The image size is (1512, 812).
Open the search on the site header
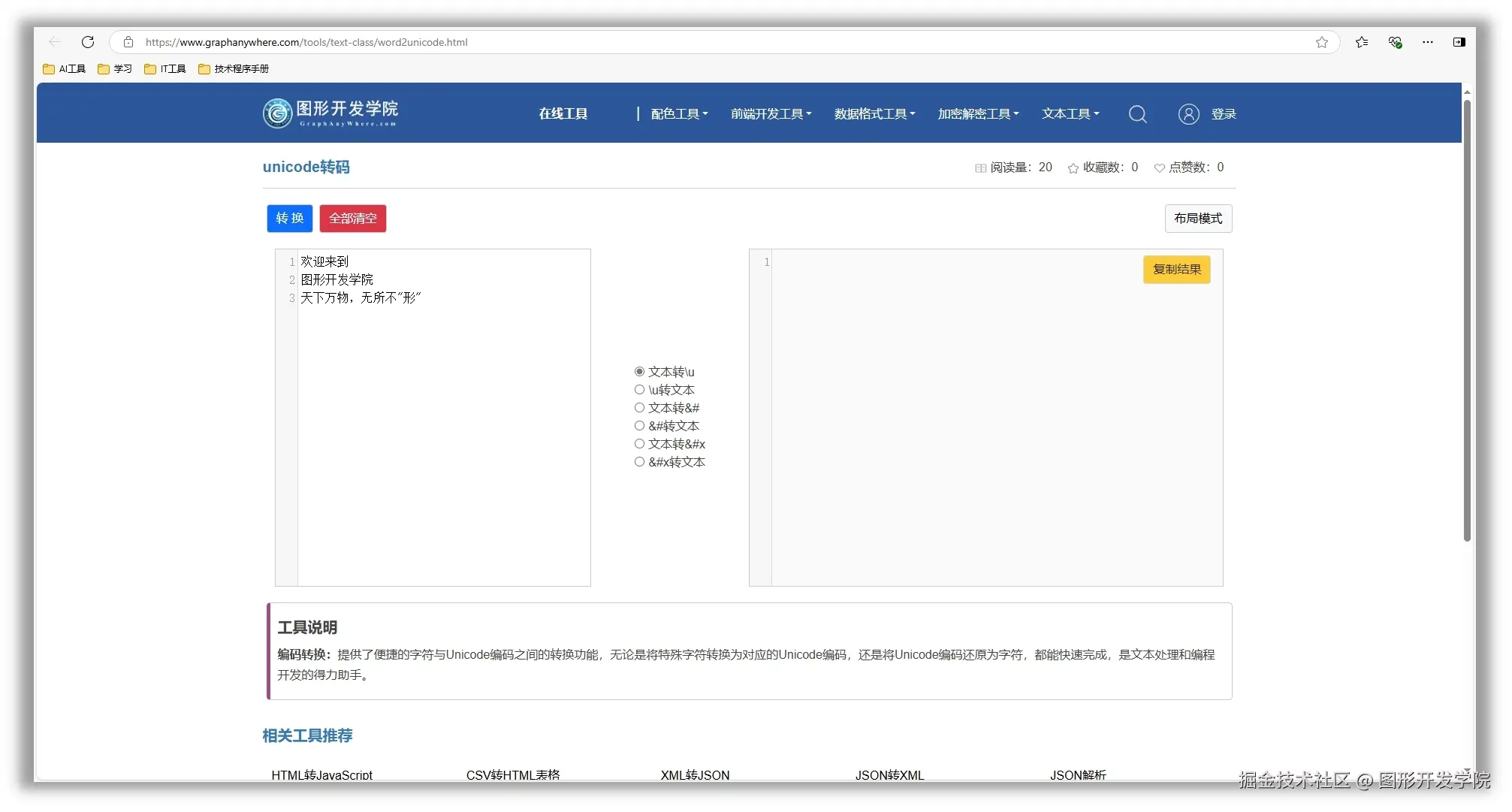(x=1138, y=113)
